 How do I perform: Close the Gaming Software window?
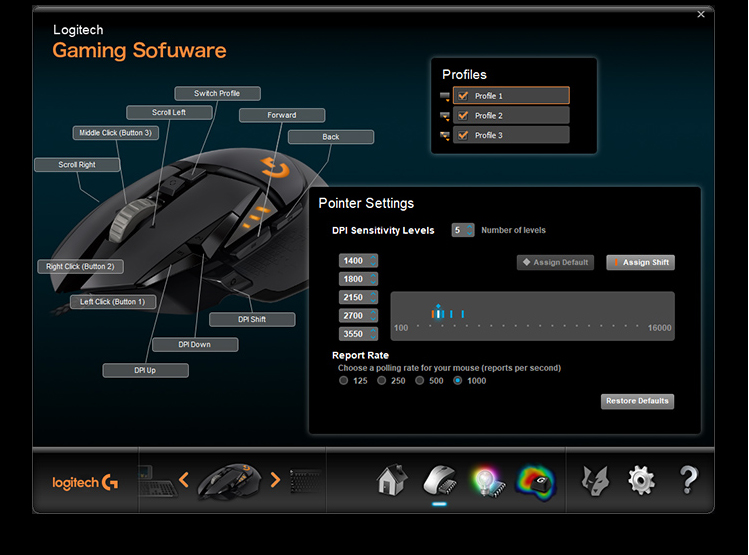[701, 14]
